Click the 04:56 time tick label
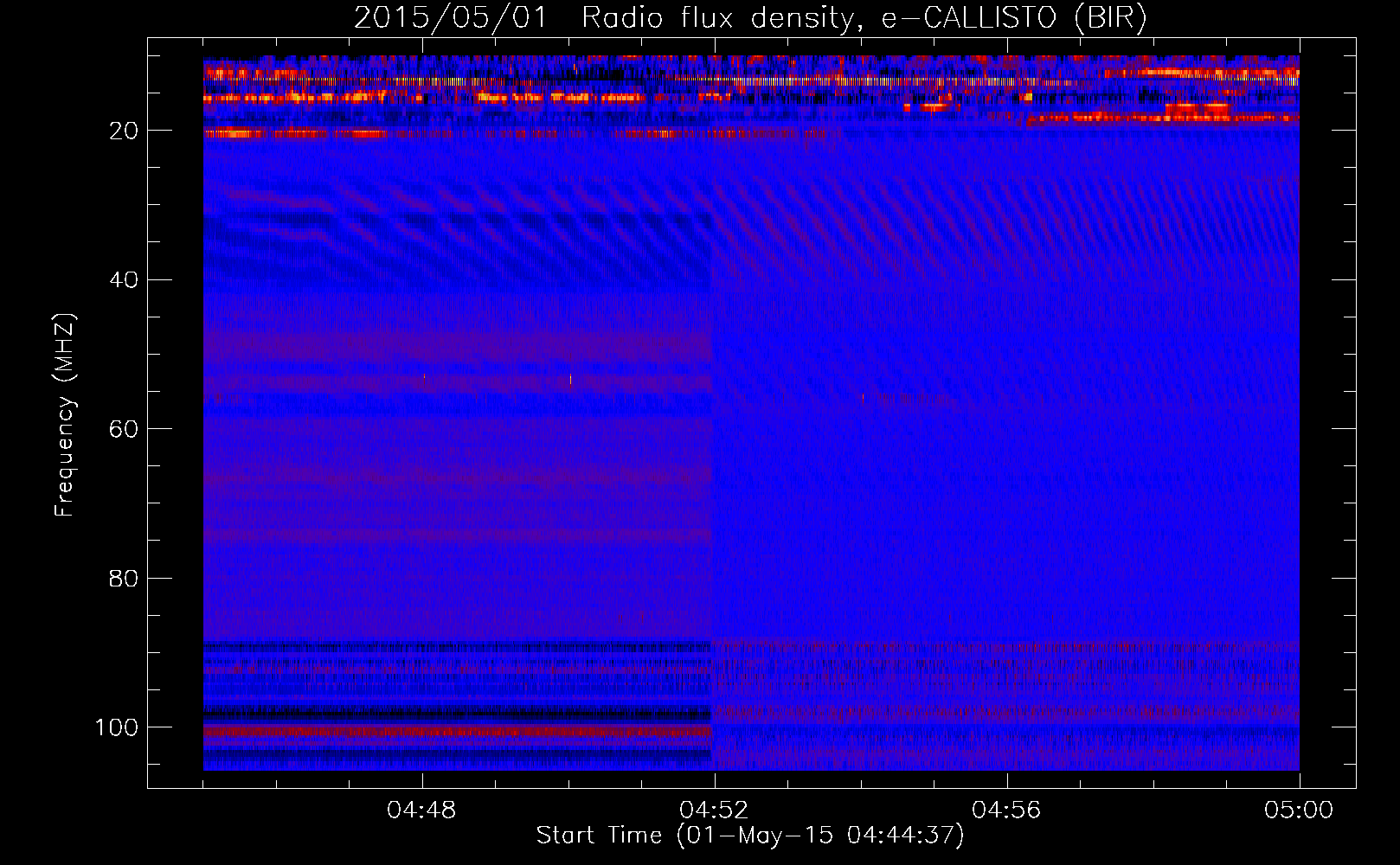 (1007, 811)
